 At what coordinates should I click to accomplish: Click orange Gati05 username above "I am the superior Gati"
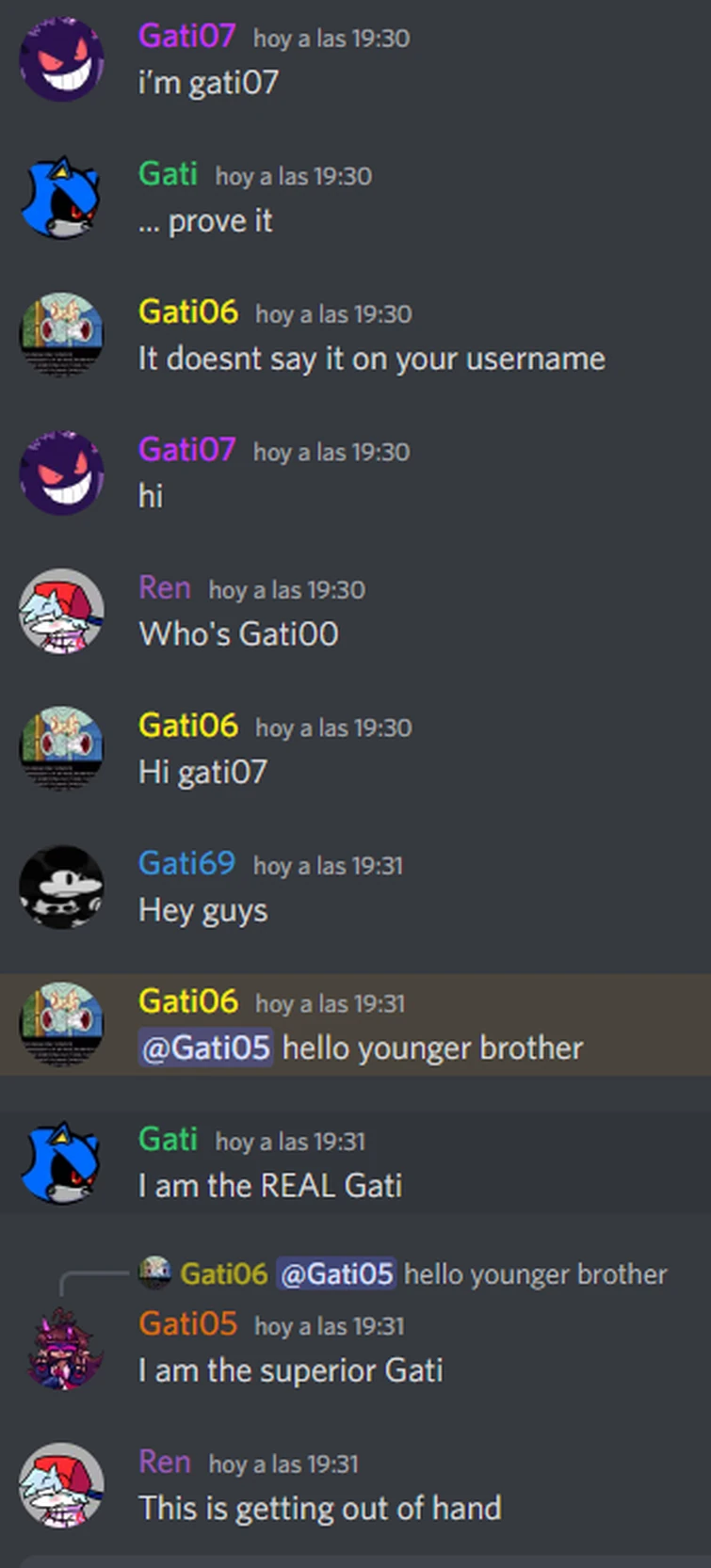[x=187, y=1324]
